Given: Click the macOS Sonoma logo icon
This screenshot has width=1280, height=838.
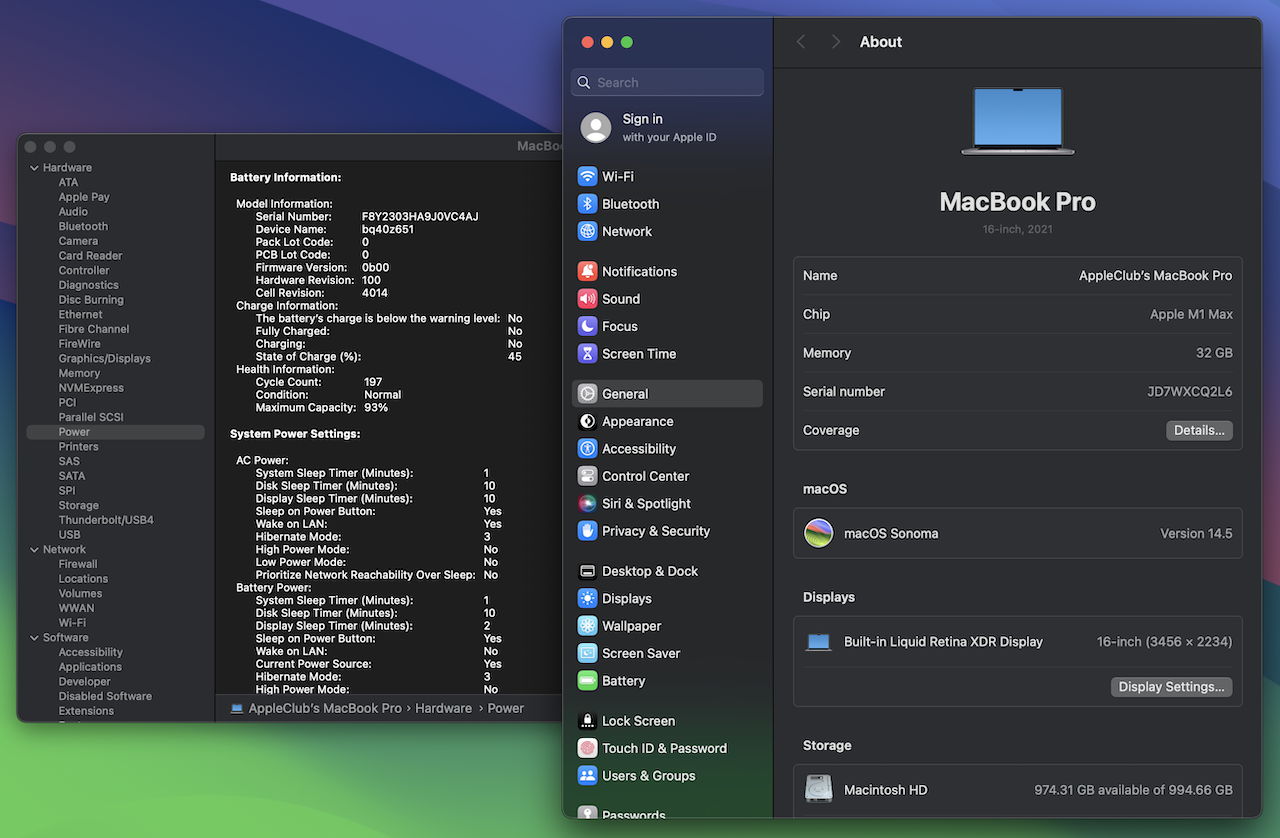Looking at the screenshot, I should pos(819,533).
